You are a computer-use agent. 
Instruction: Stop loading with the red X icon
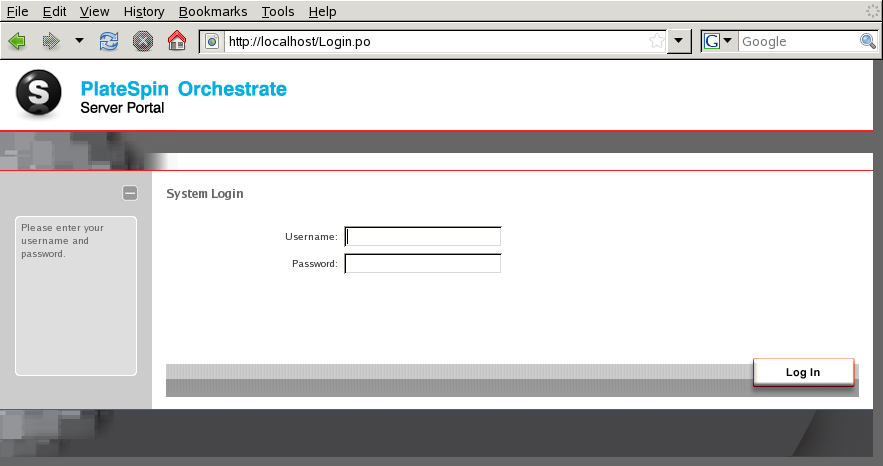click(x=142, y=41)
